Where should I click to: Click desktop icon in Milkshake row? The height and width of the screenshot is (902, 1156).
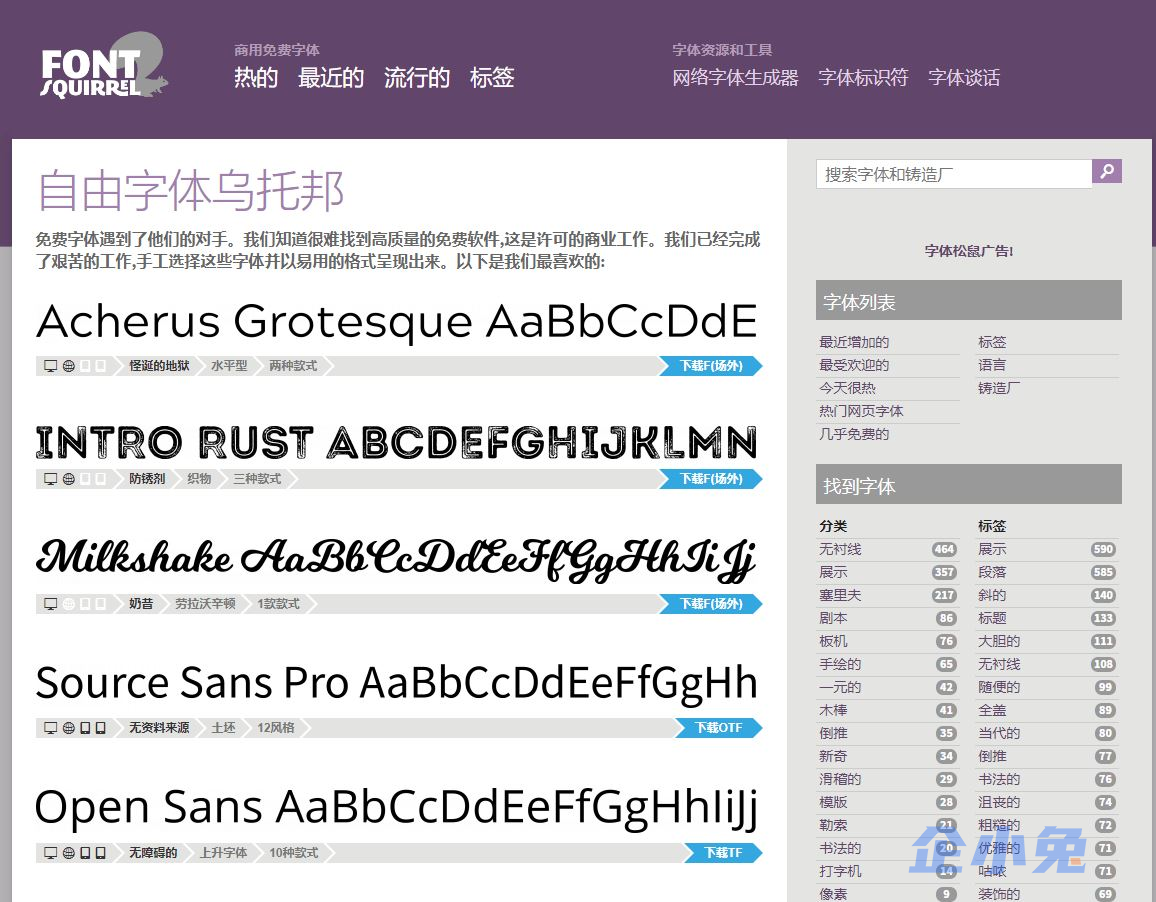(51, 604)
